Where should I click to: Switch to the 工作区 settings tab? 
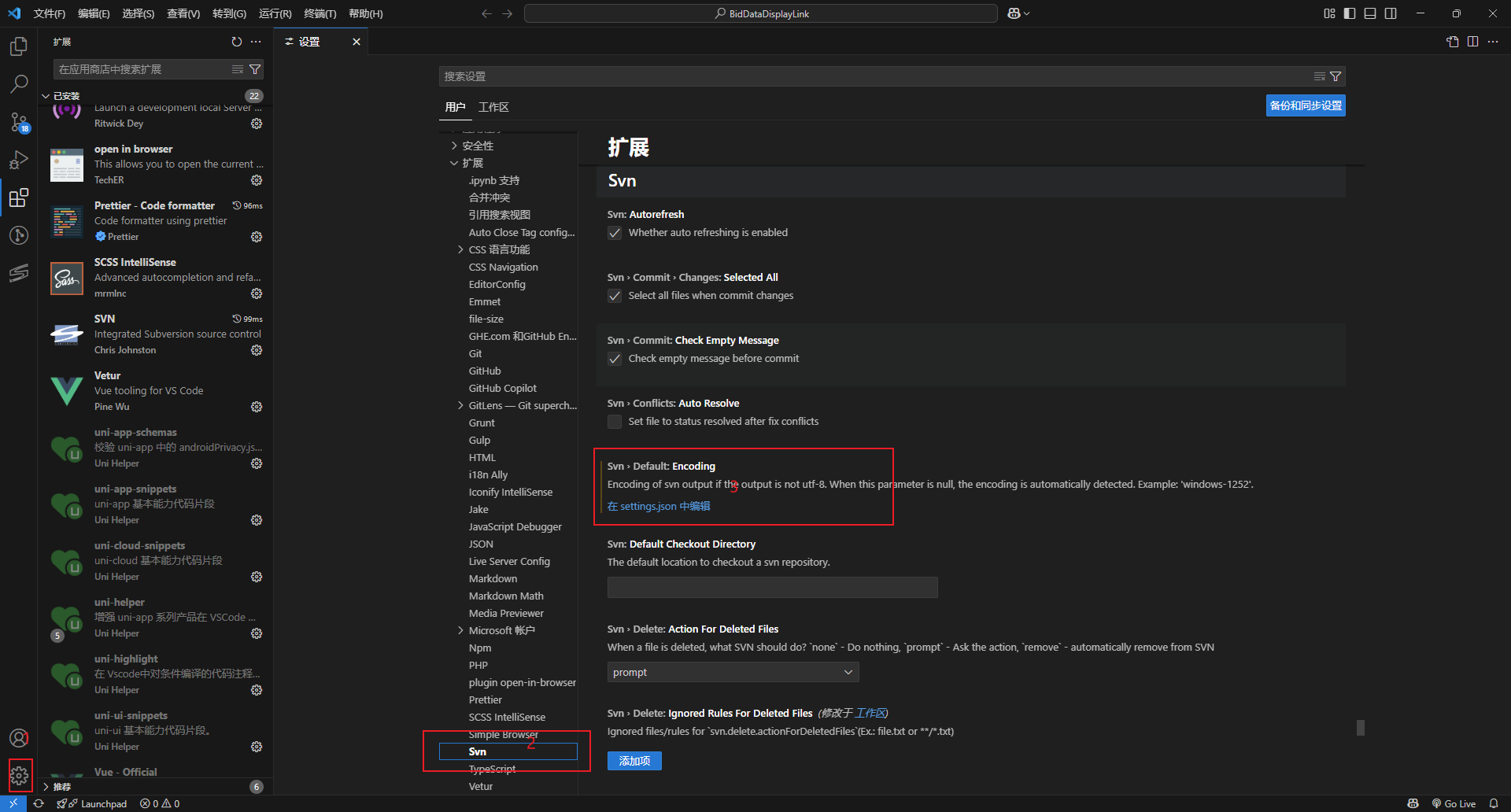[x=493, y=107]
